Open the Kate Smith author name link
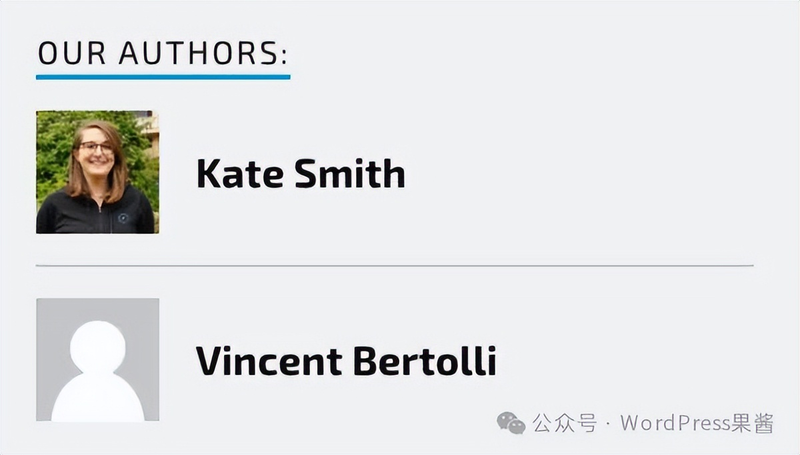The image size is (800, 455). (x=300, y=174)
